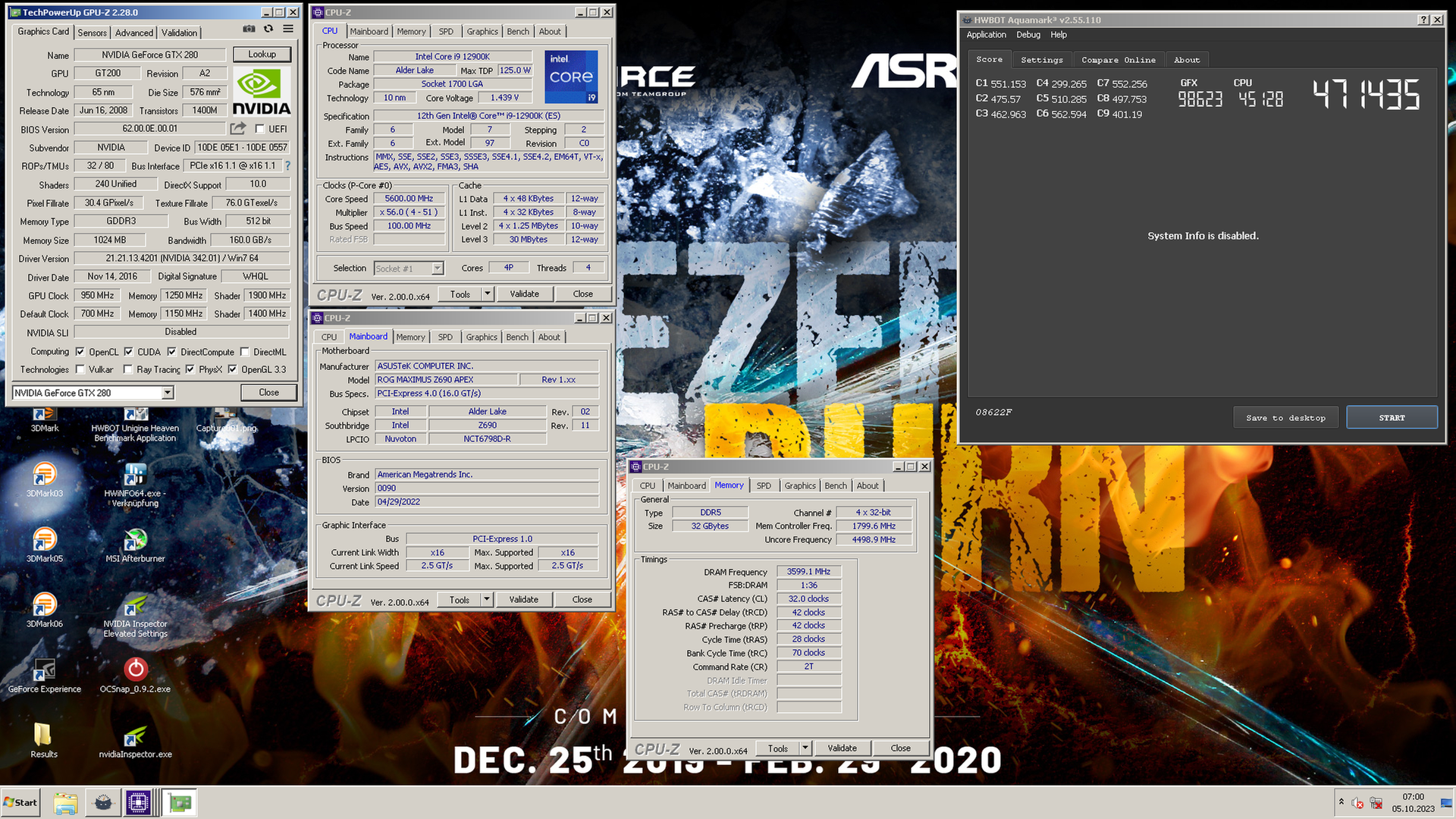Open Socket #1 selection dropdown in CPU-Z

pos(438,268)
